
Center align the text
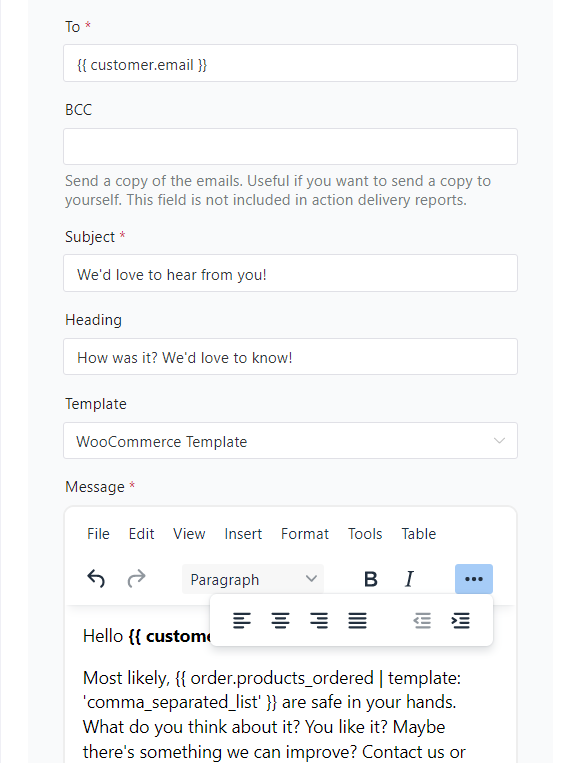pyautogui.click(x=280, y=620)
